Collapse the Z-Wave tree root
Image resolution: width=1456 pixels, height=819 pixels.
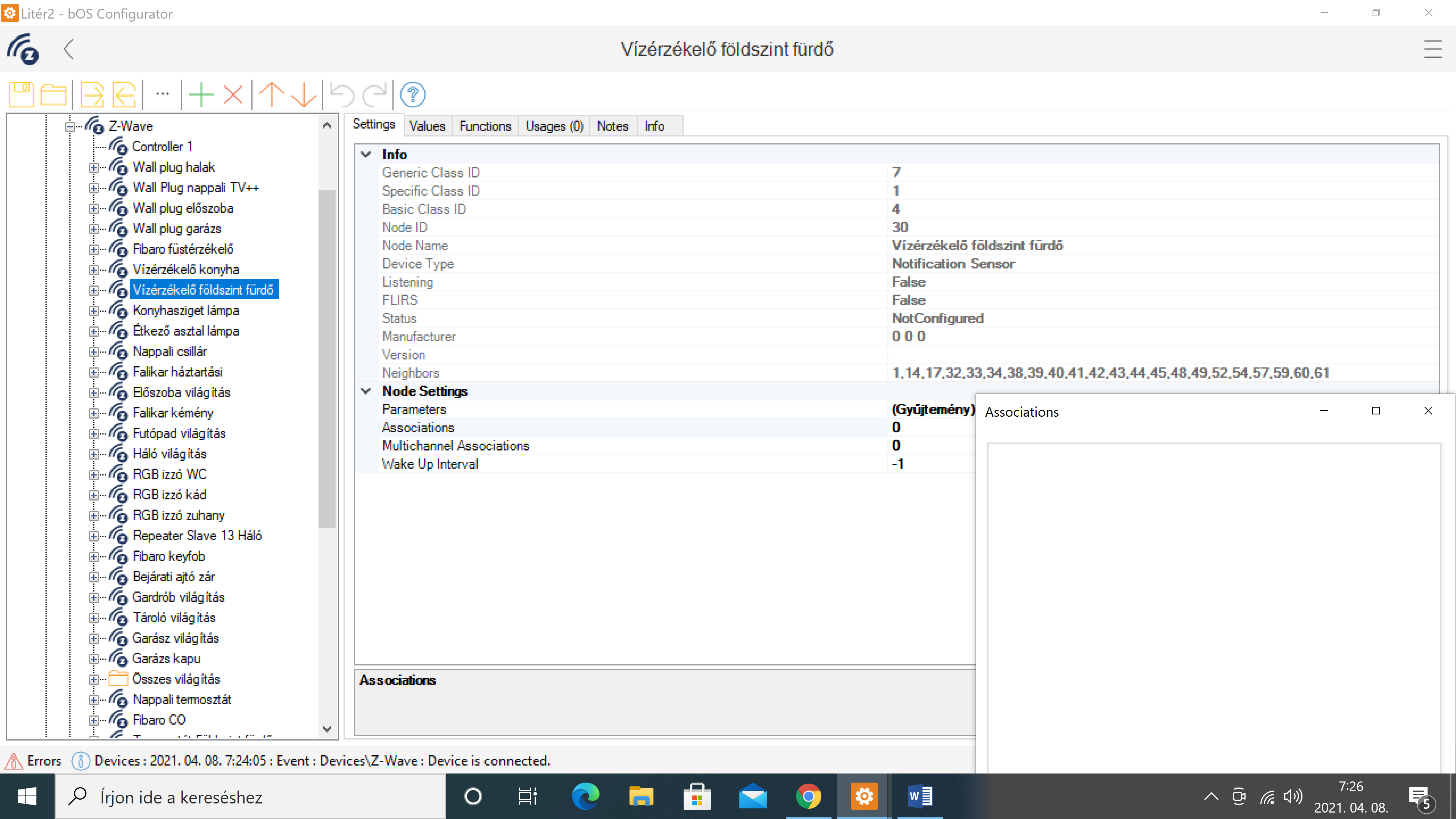(x=69, y=127)
